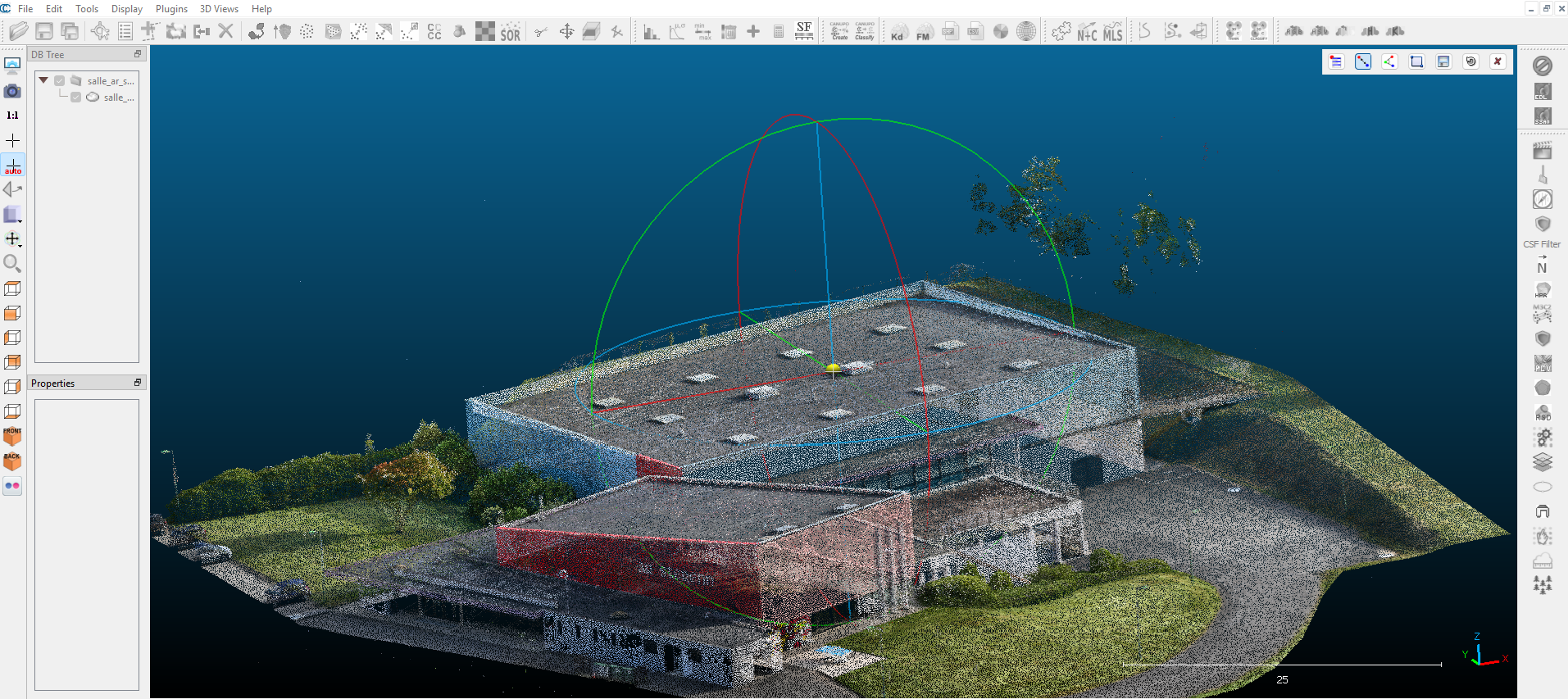Click the HPR hidden point removal icon

[1543, 290]
